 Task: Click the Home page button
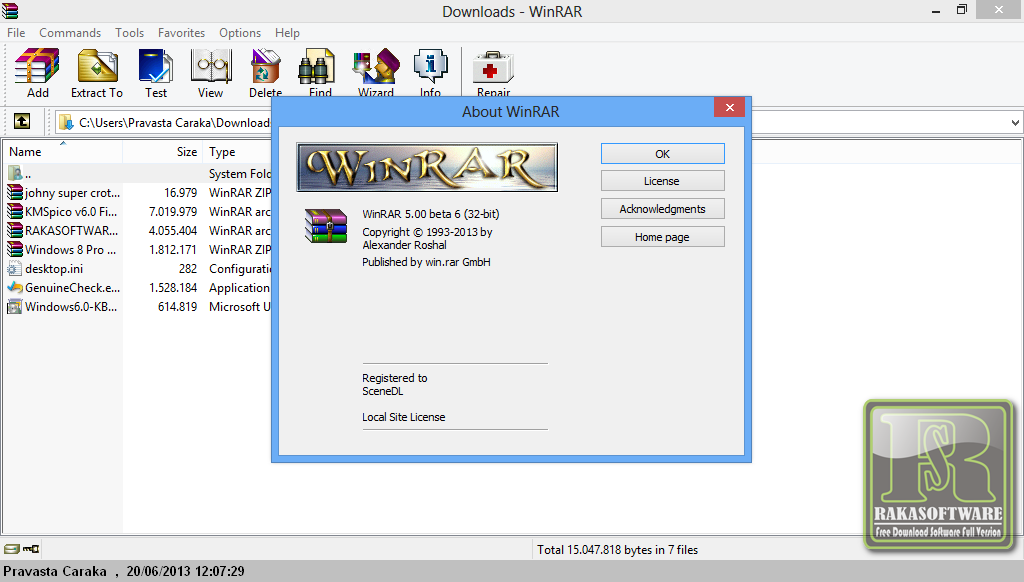662,237
